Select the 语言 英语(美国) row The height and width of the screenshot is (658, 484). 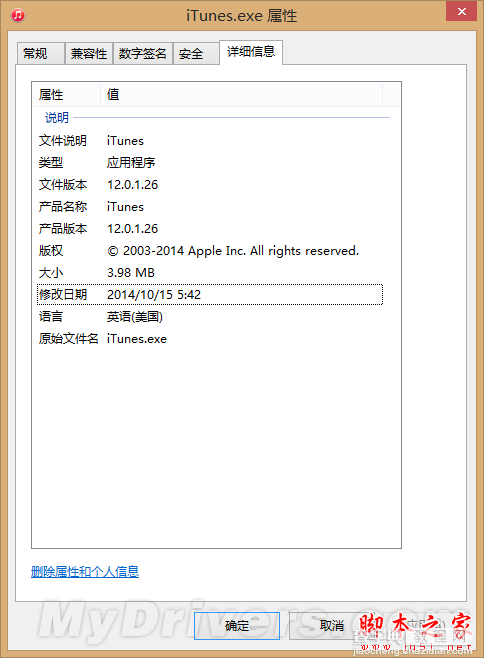click(210, 316)
